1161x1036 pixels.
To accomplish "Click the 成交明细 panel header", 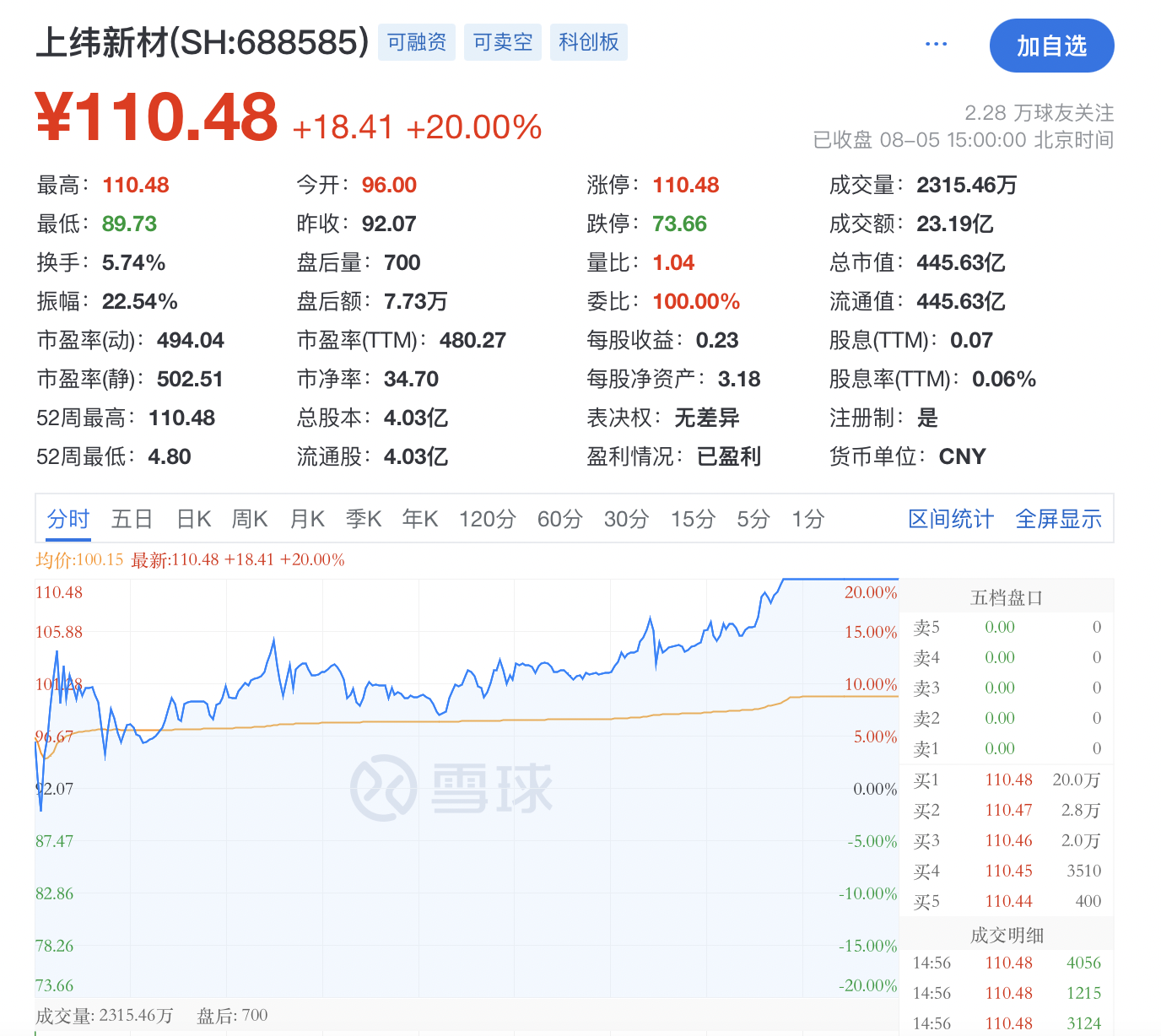I will coord(1007,935).
